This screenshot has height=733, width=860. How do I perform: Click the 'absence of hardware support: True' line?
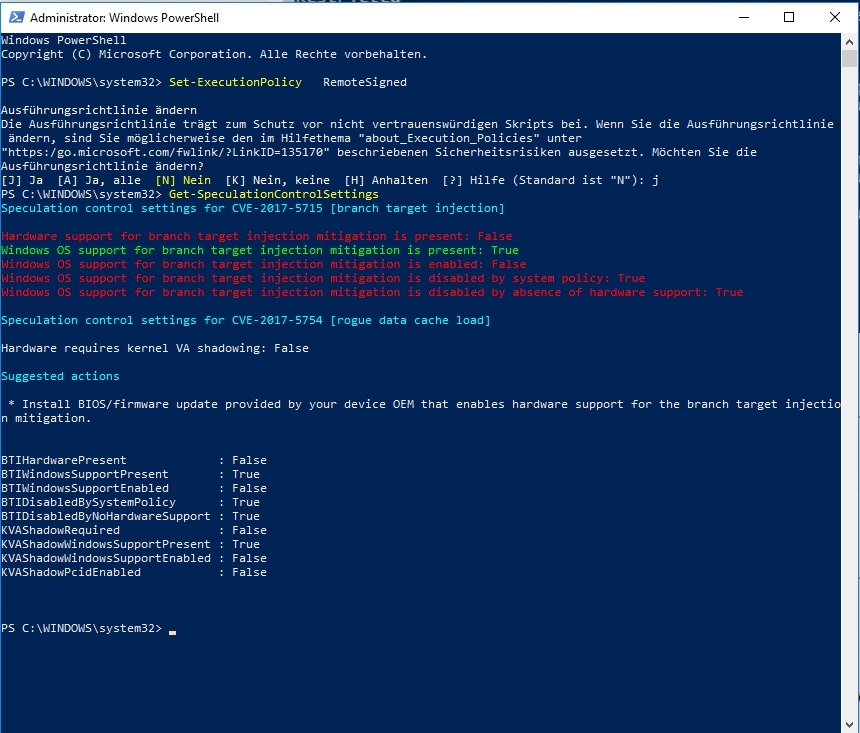[372, 292]
